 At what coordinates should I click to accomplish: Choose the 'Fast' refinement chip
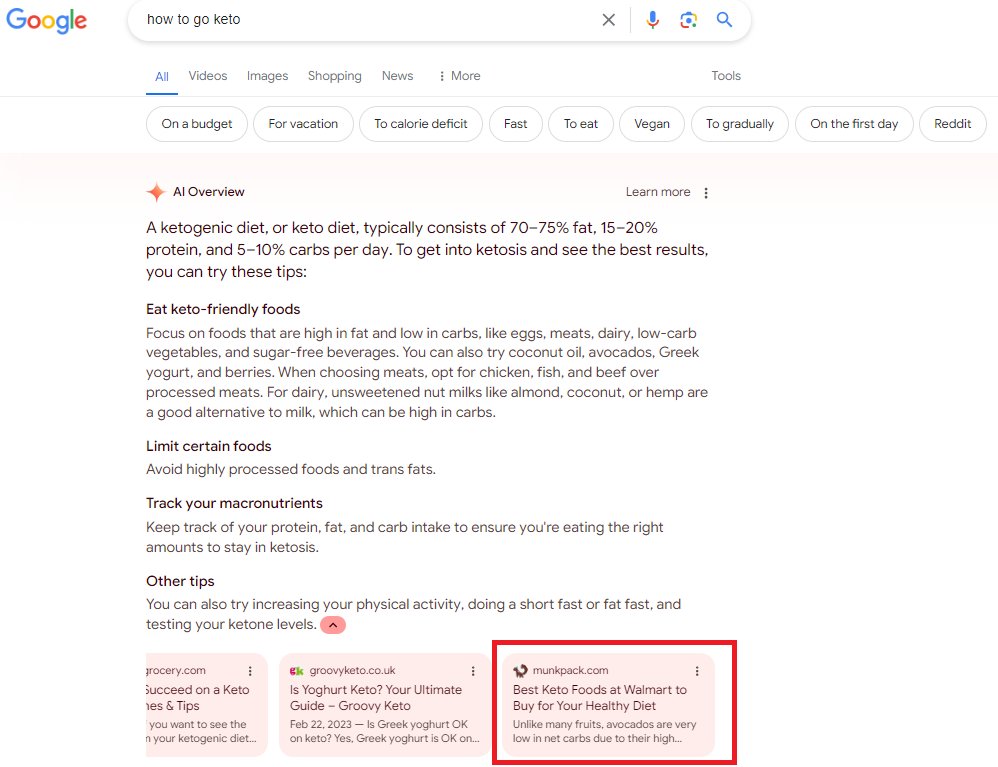click(516, 123)
